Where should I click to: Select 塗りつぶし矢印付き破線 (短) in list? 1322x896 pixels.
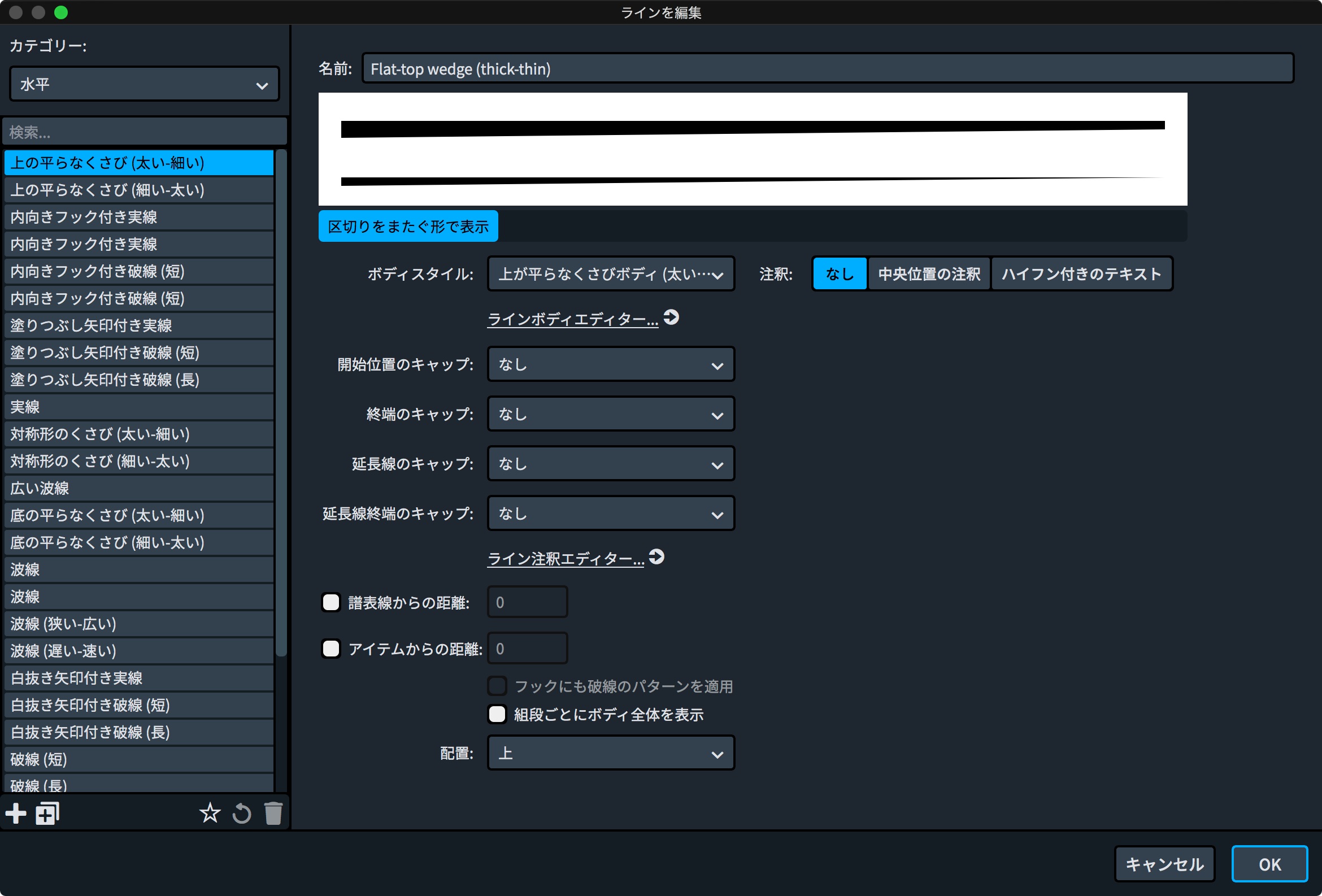pos(139,353)
